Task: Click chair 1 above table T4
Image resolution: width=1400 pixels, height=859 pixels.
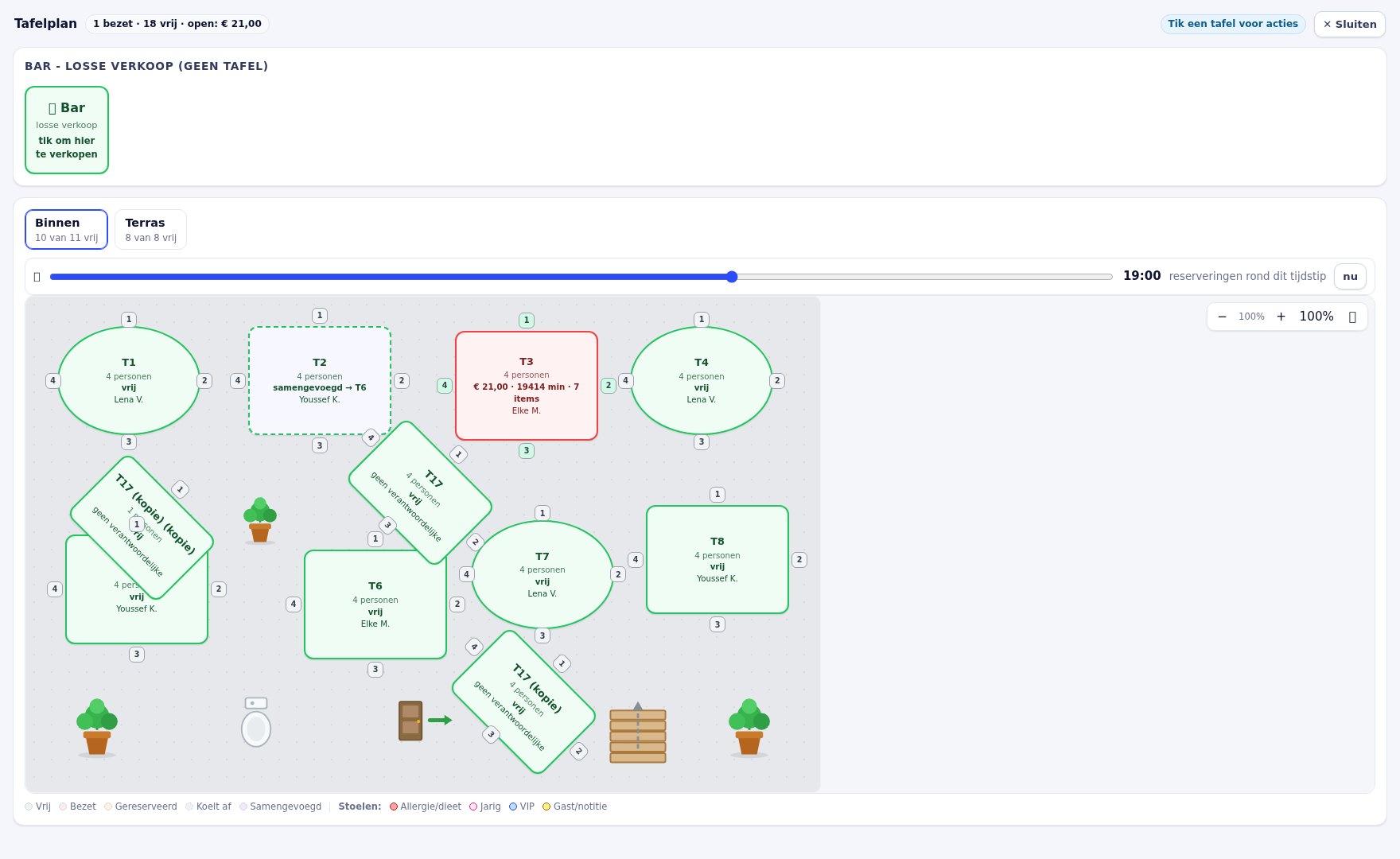Action: [x=701, y=320]
